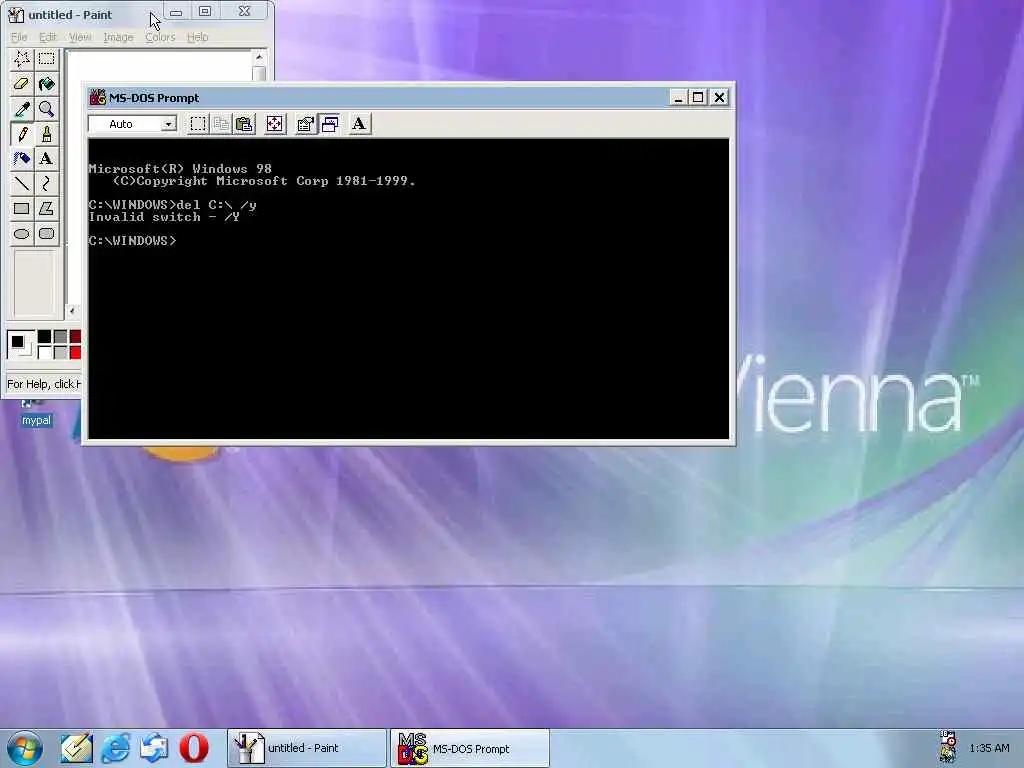The height and width of the screenshot is (768, 1024).
Task: Choose the Fill With Color bucket tool
Action: [46, 84]
